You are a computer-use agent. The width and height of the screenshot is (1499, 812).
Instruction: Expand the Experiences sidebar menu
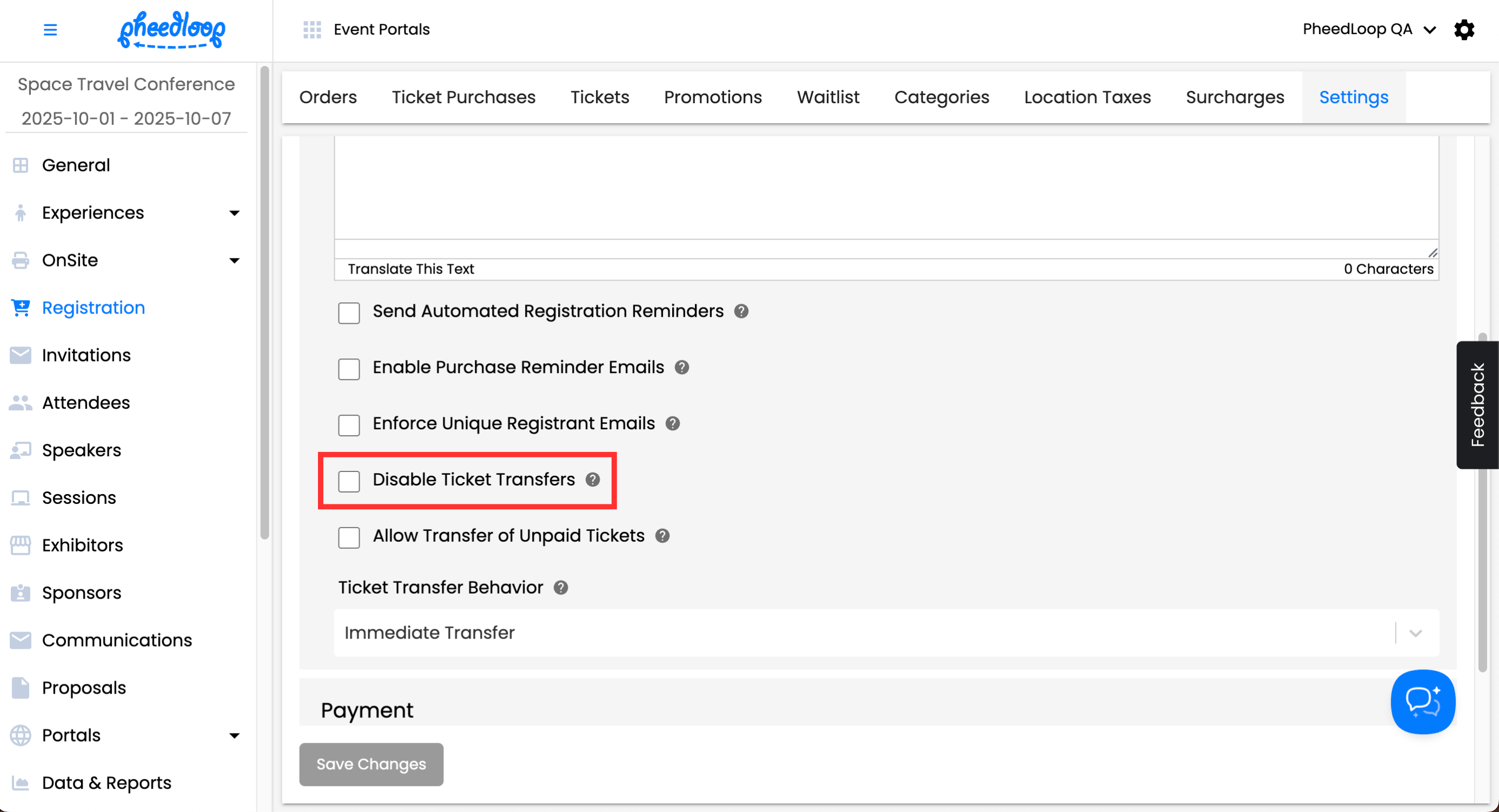coord(234,213)
